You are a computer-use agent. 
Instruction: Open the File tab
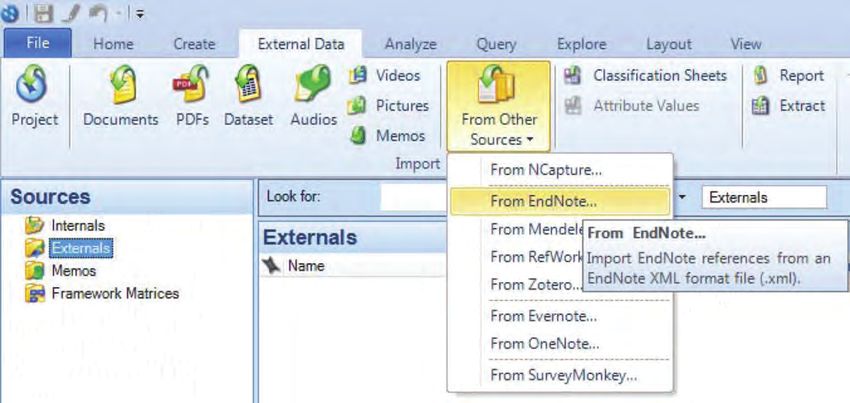point(37,43)
